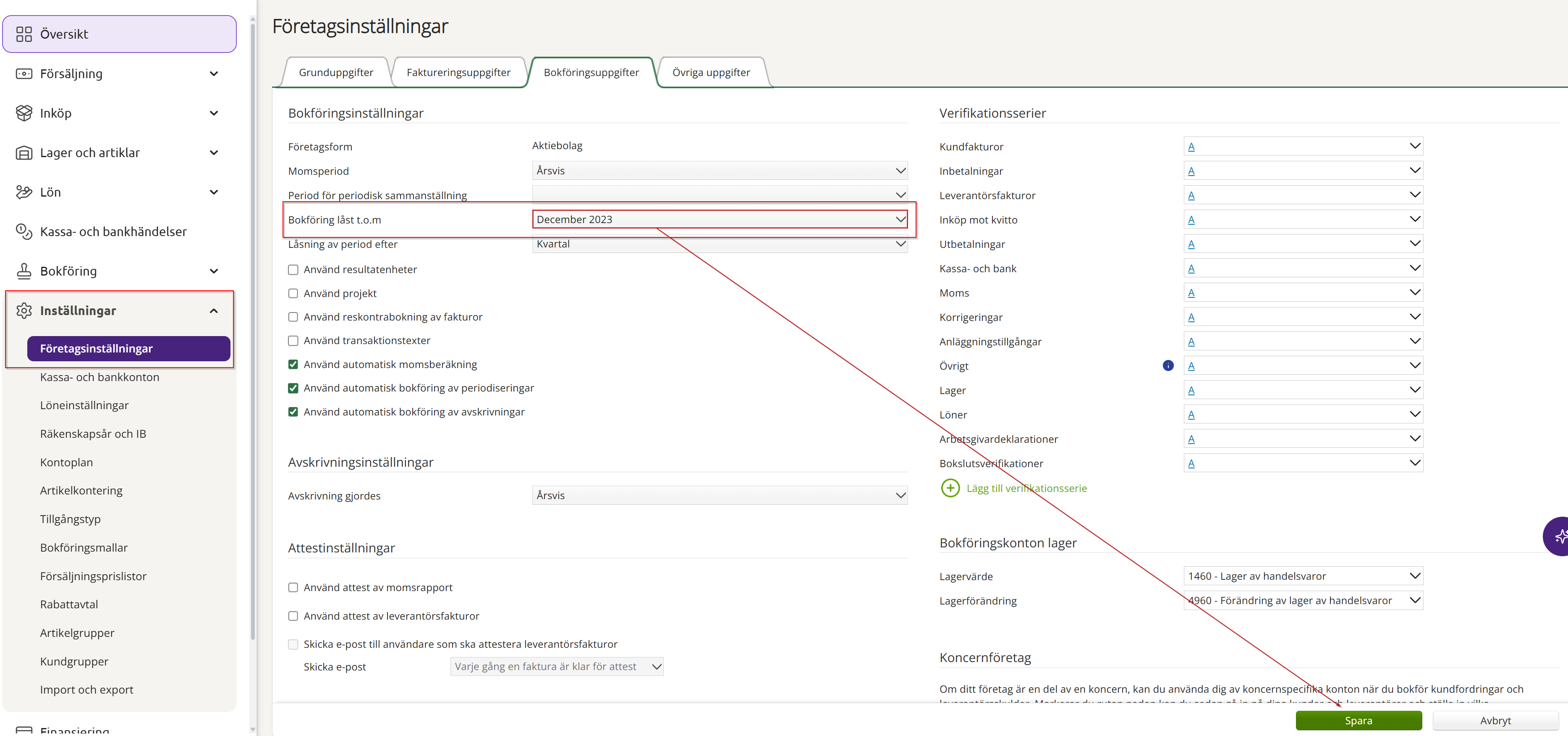
Task: Click the Översikt grid icon
Action: (24, 34)
